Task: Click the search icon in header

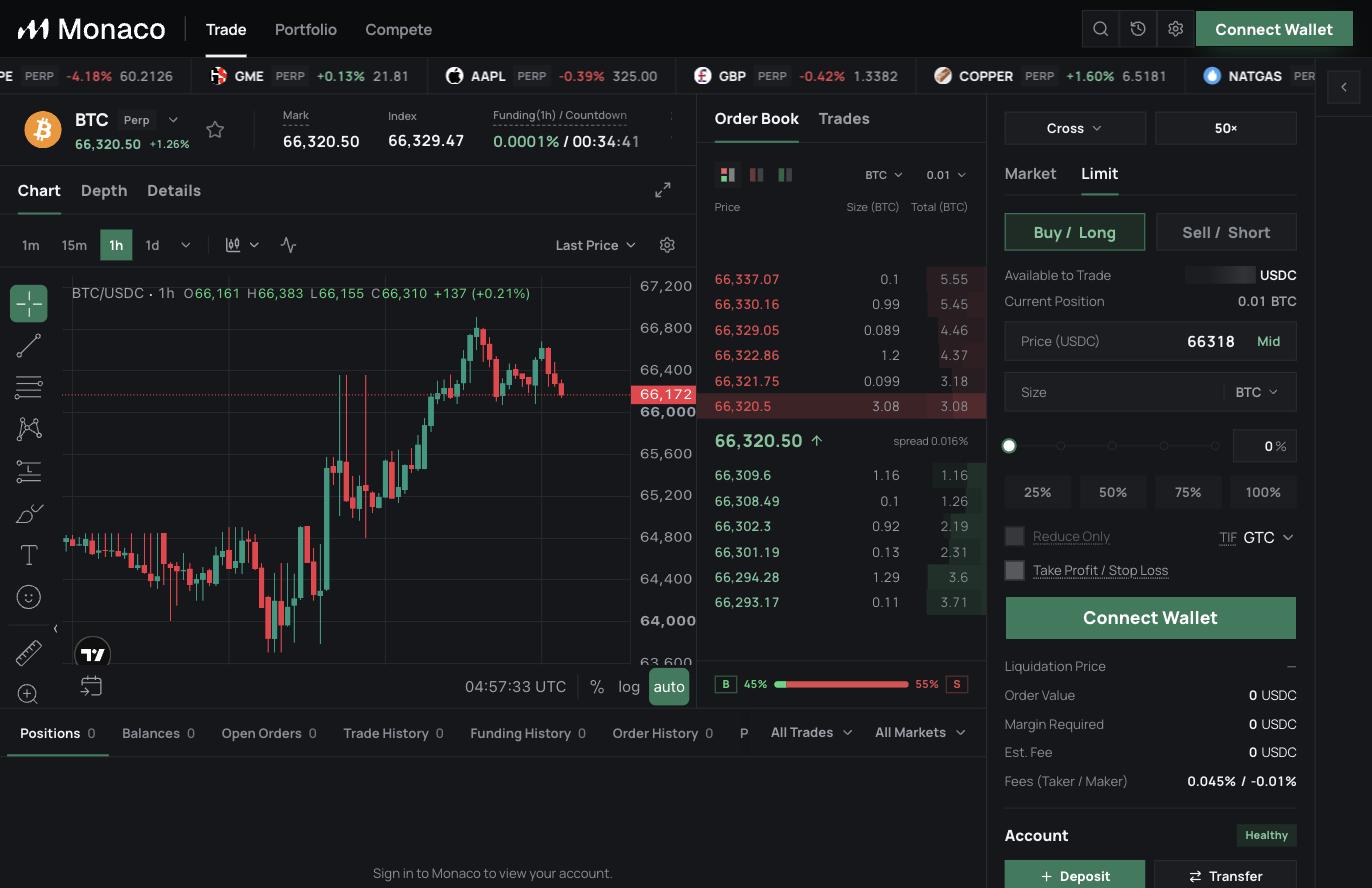Action: tap(1101, 29)
